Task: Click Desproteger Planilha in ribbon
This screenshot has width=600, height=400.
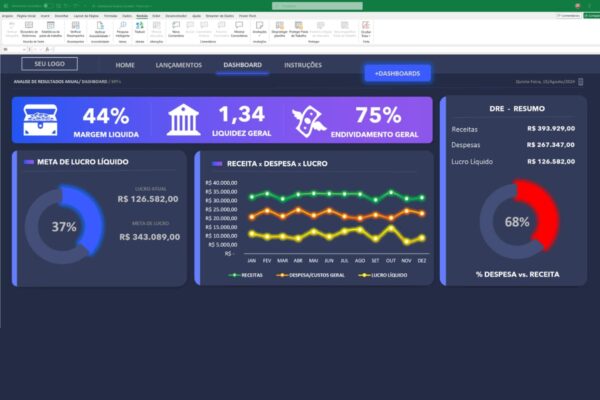Action: pyautogui.click(x=280, y=29)
